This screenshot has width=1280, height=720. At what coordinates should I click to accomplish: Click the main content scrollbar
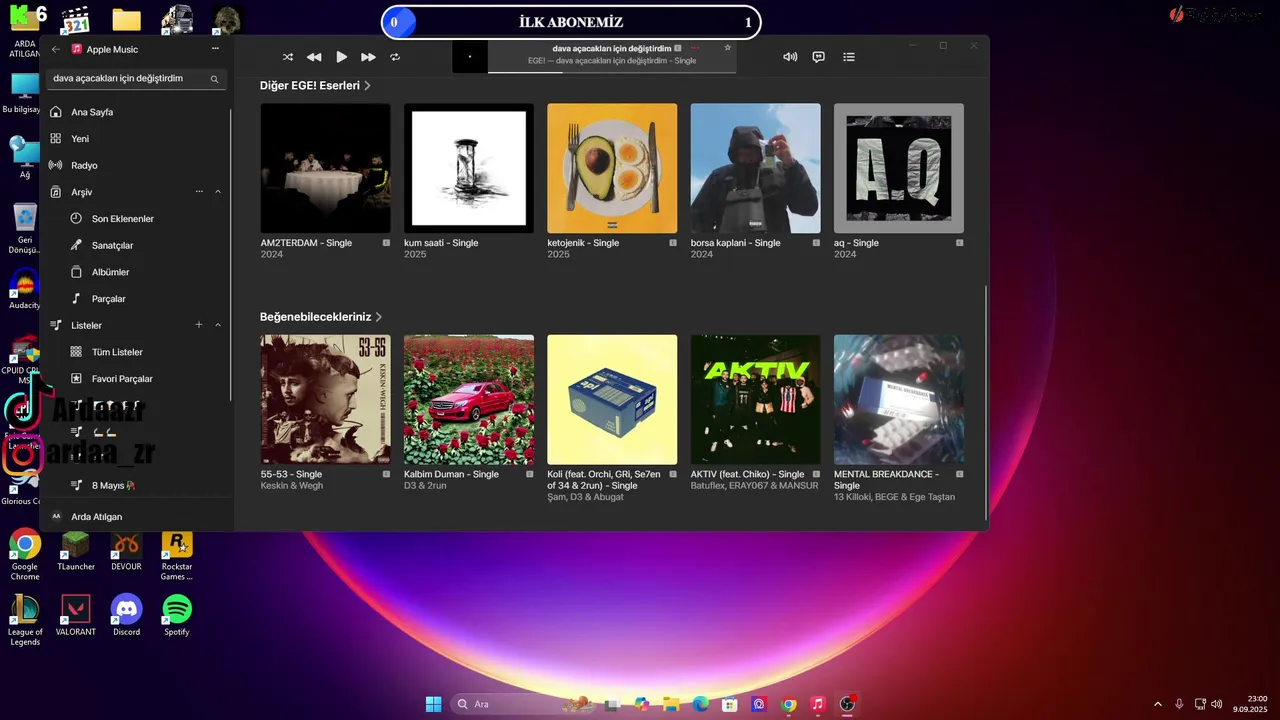[x=986, y=401]
